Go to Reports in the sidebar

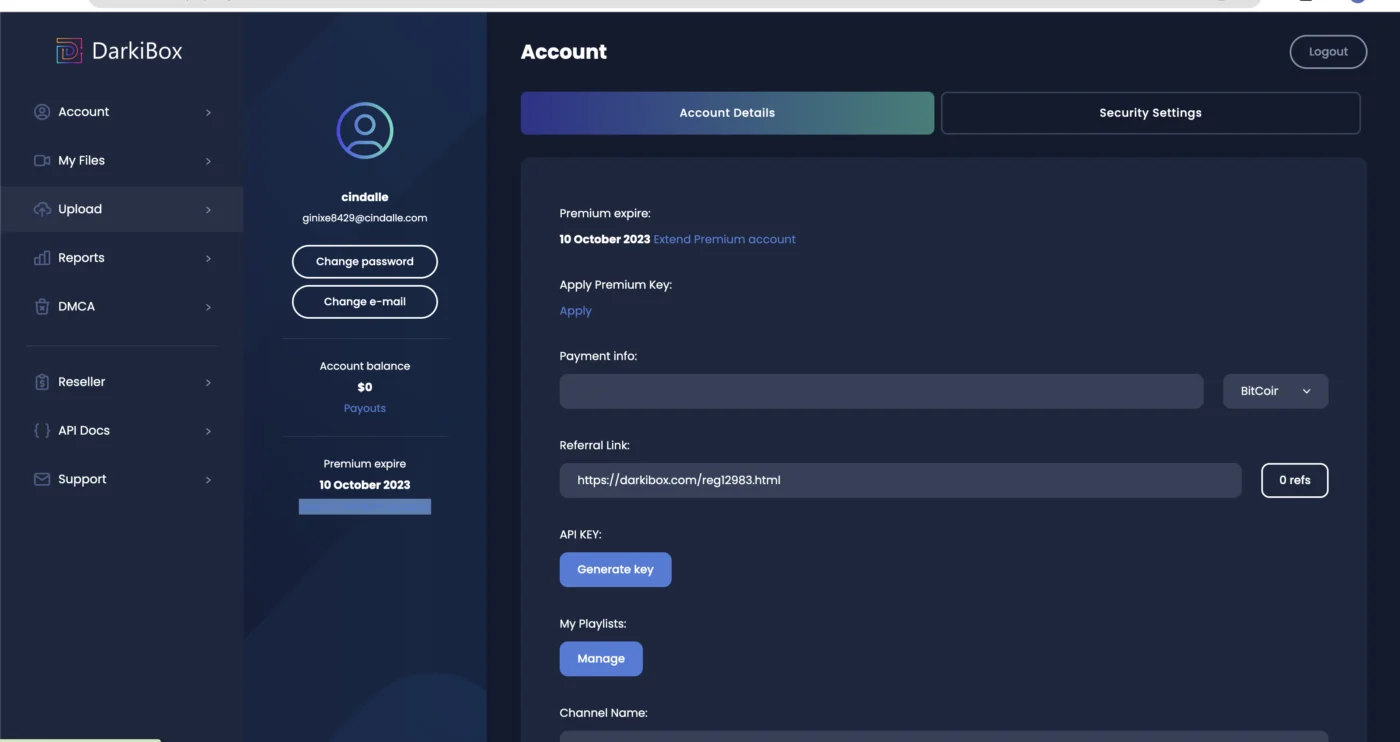pyautogui.click(x=122, y=258)
